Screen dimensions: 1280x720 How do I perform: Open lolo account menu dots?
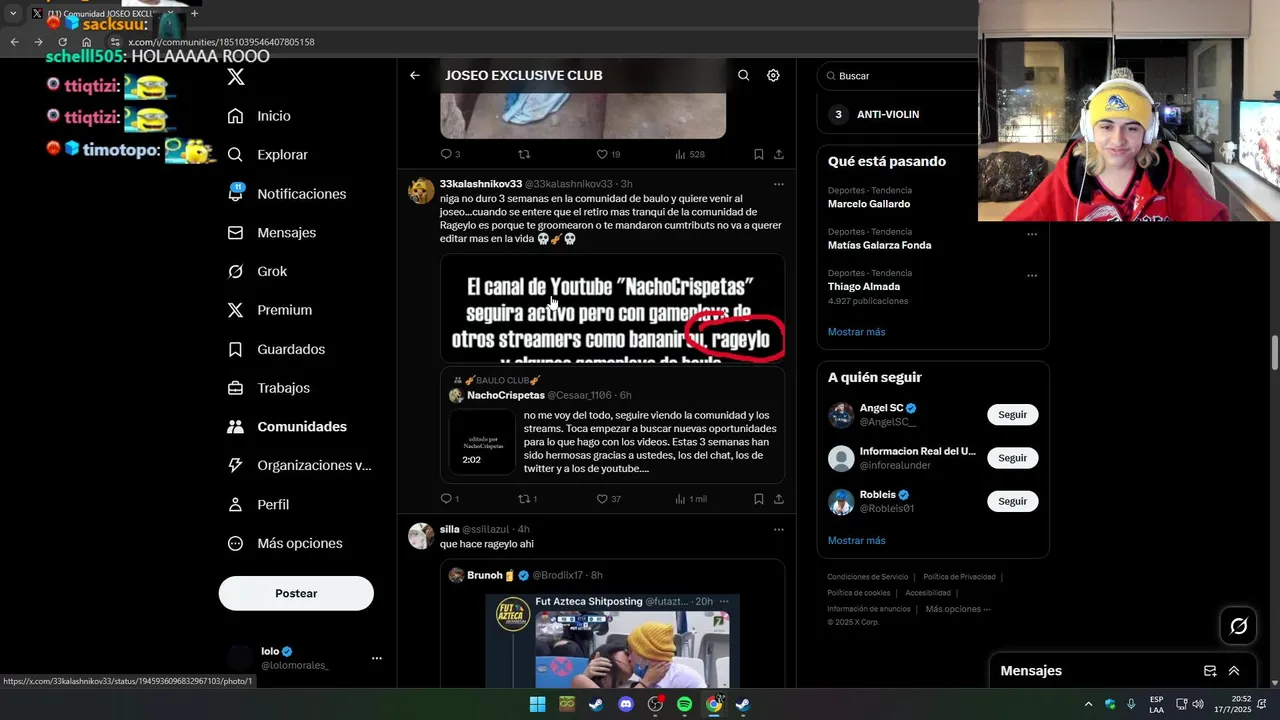point(377,658)
